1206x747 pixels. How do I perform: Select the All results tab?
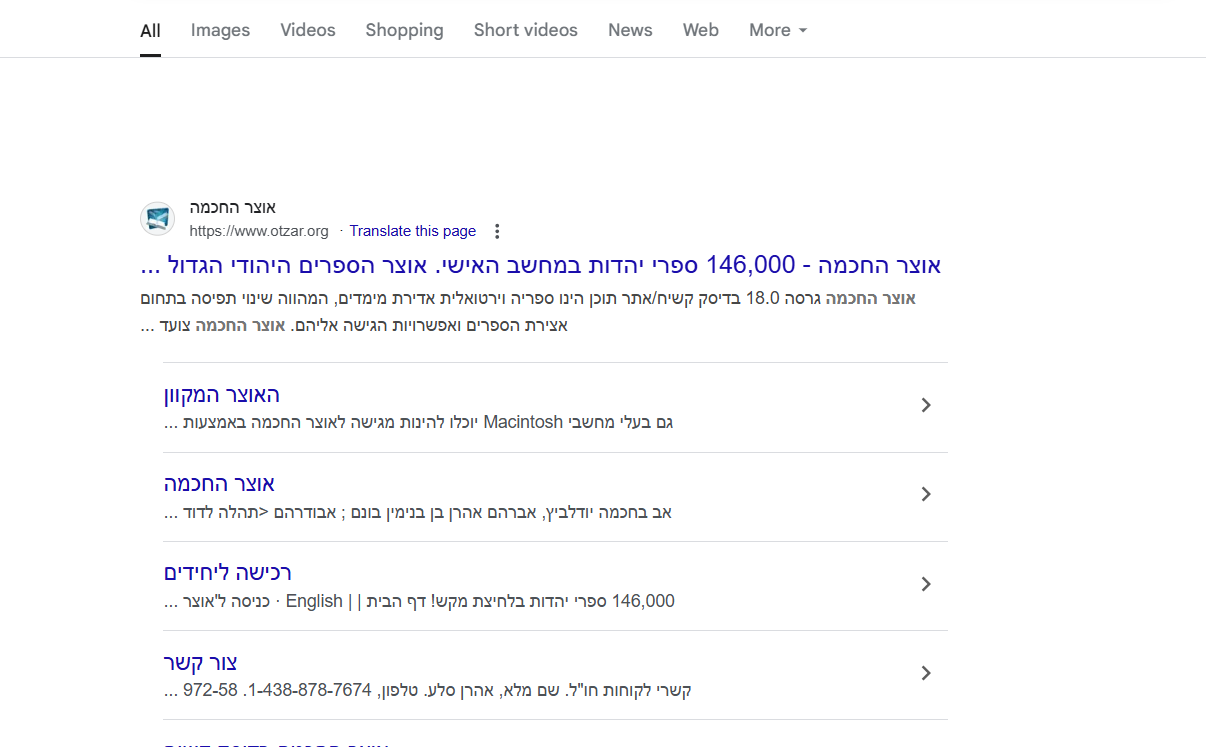tap(150, 30)
